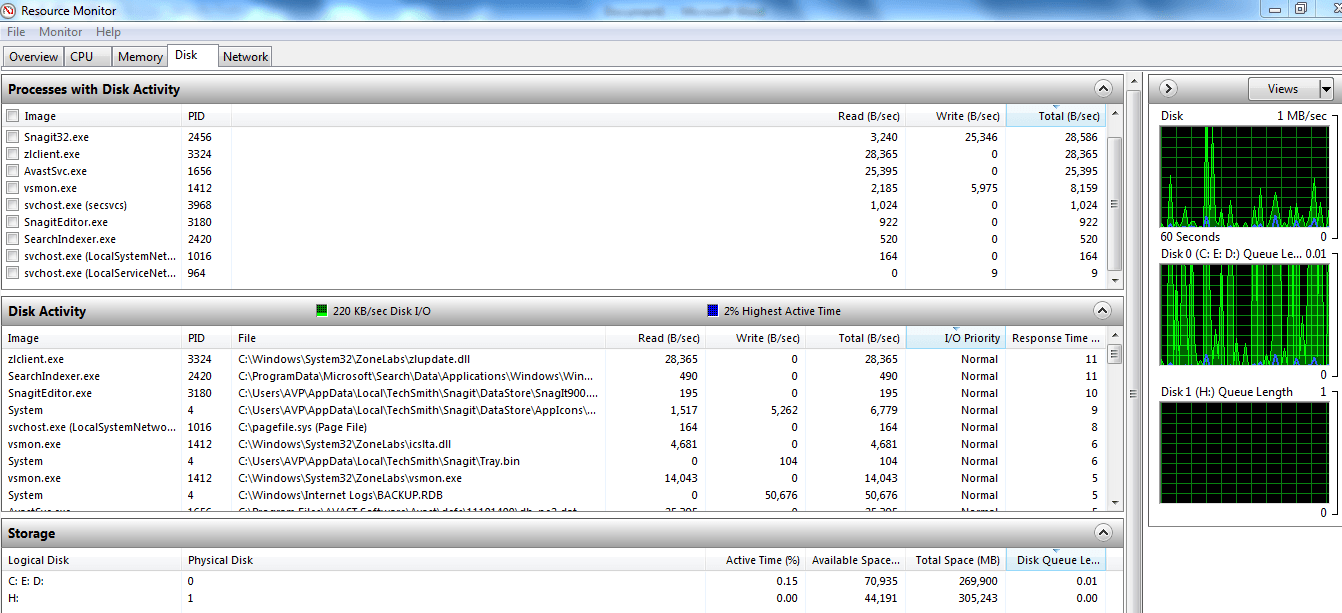1342x613 pixels.
Task: Collapse the Processes with Disk Activity section
Action: pyautogui.click(x=1103, y=89)
